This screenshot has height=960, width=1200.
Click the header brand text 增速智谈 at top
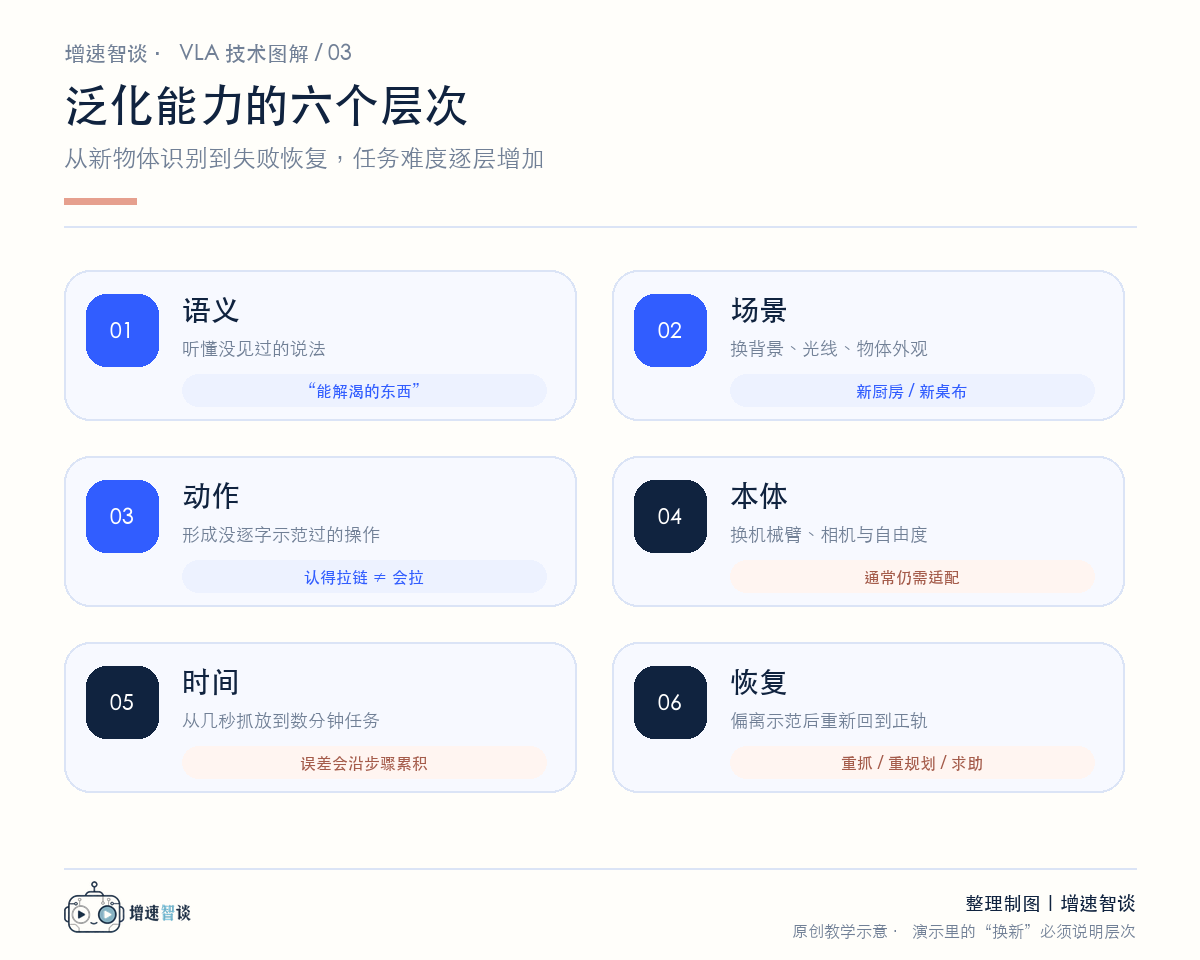(106, 54)
